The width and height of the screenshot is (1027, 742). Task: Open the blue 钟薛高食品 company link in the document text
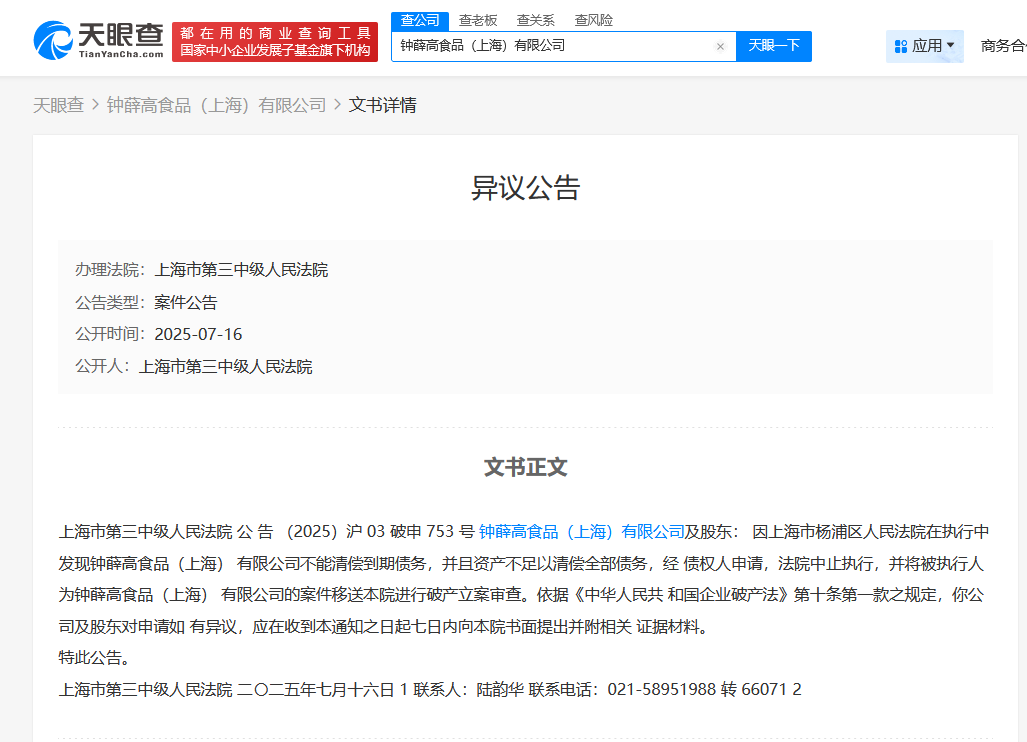[x=582, y=531]
